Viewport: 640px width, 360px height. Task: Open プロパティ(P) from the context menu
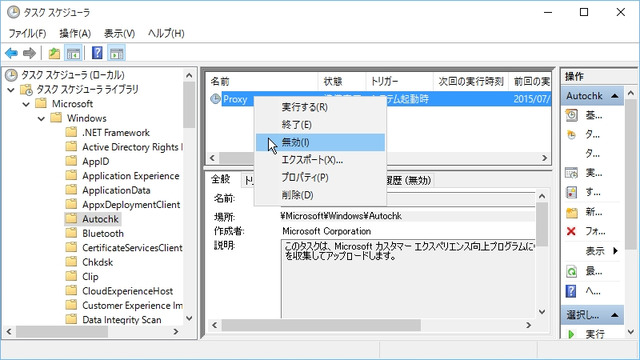click(x=320, y=178)
